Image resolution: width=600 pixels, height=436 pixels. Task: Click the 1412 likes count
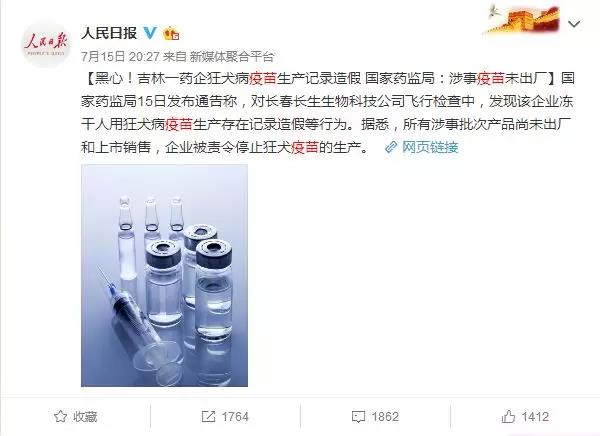pyautogui.click(x=535, y=416)
